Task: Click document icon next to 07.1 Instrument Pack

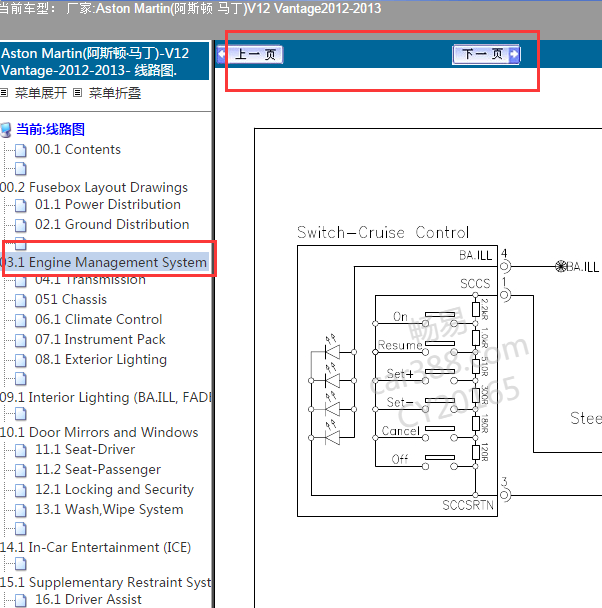Action: (x=21, y=340)
